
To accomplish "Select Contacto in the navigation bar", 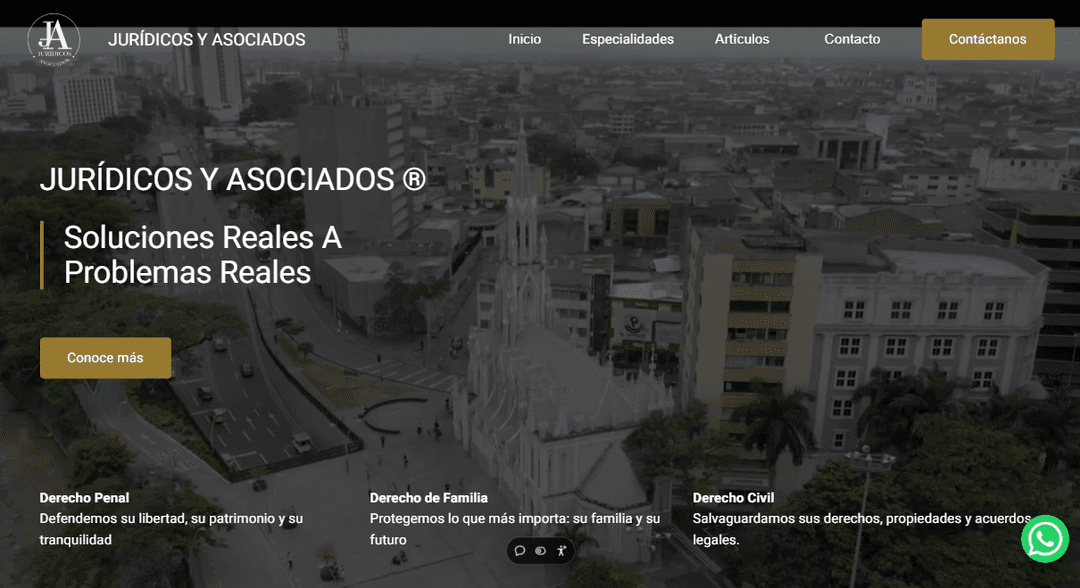I will point(851,39).
